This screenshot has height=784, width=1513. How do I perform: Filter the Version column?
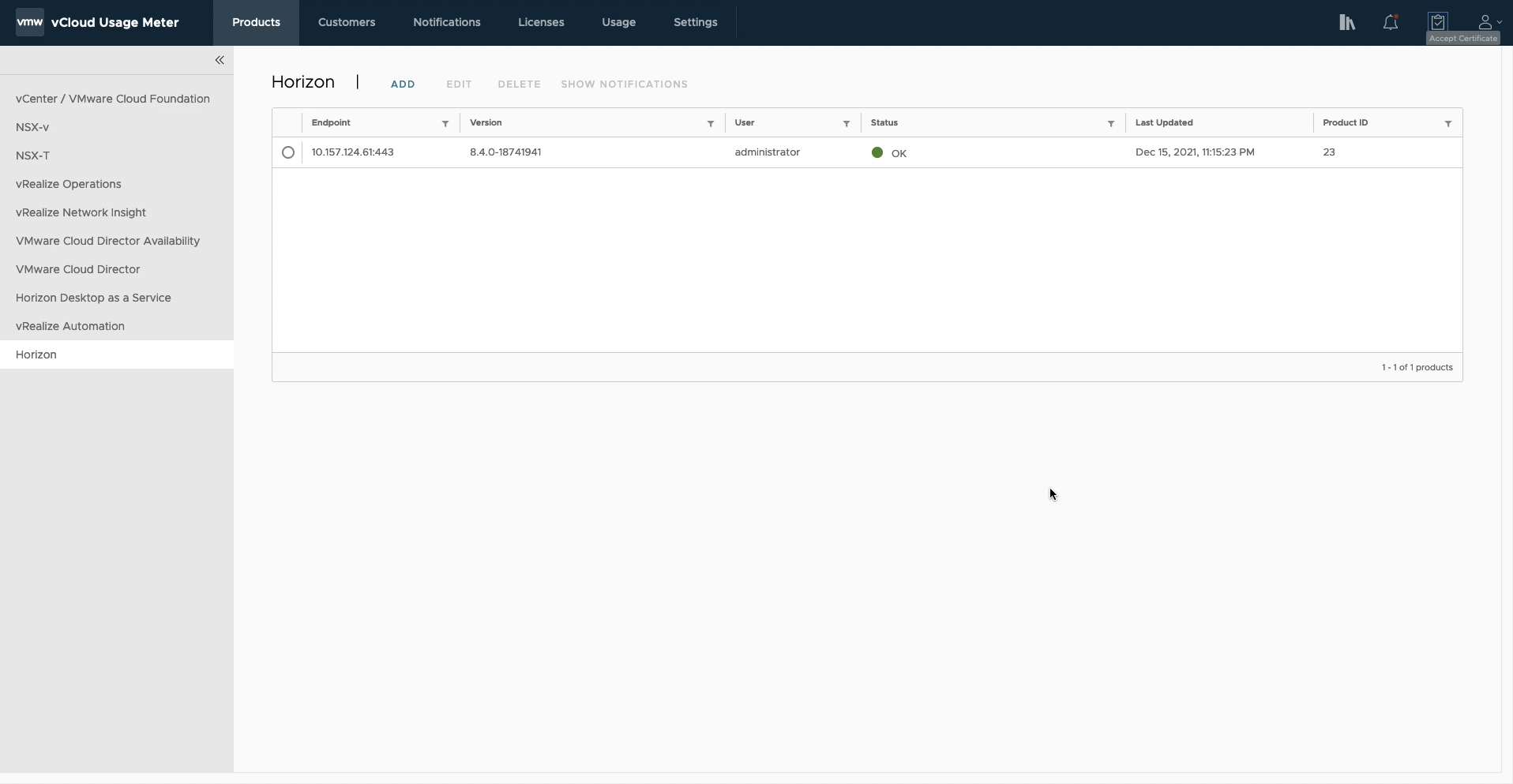click(711, 123)
